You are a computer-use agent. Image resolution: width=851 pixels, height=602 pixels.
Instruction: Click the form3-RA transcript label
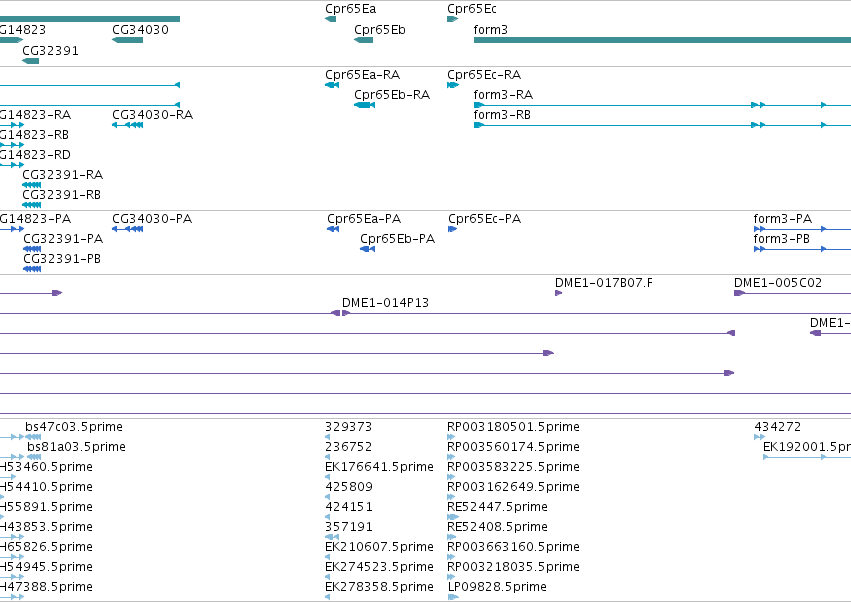(503, 95)
